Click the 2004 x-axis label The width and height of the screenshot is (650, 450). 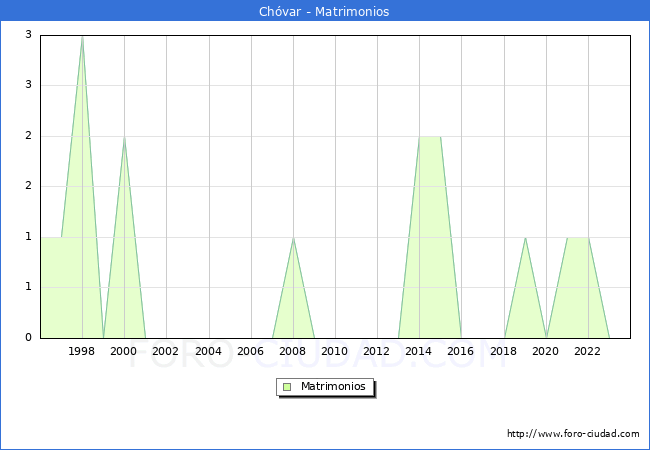[x=208, y=351]
